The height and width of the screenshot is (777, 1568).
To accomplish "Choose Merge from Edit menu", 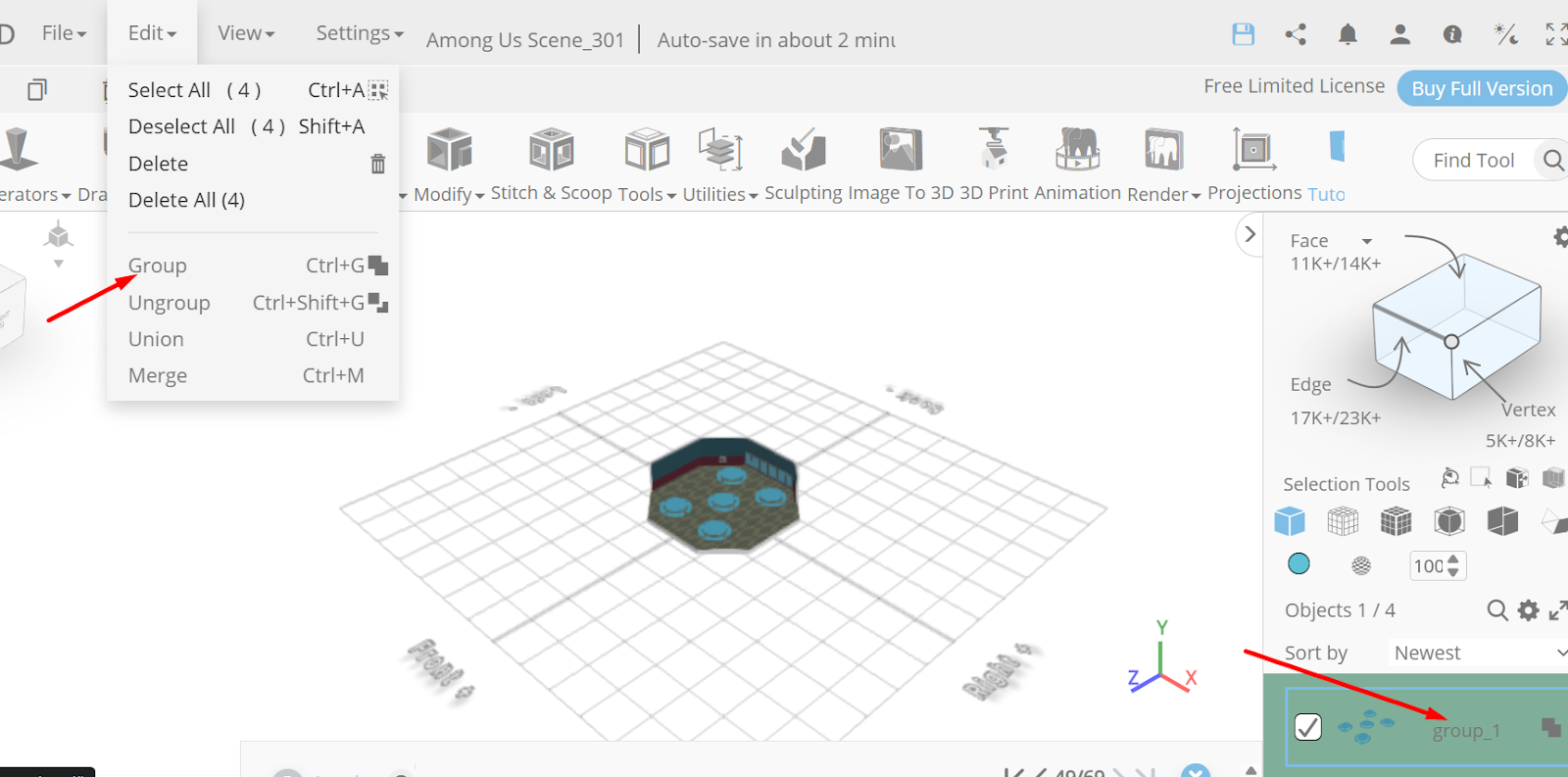I will pos(253,375).
